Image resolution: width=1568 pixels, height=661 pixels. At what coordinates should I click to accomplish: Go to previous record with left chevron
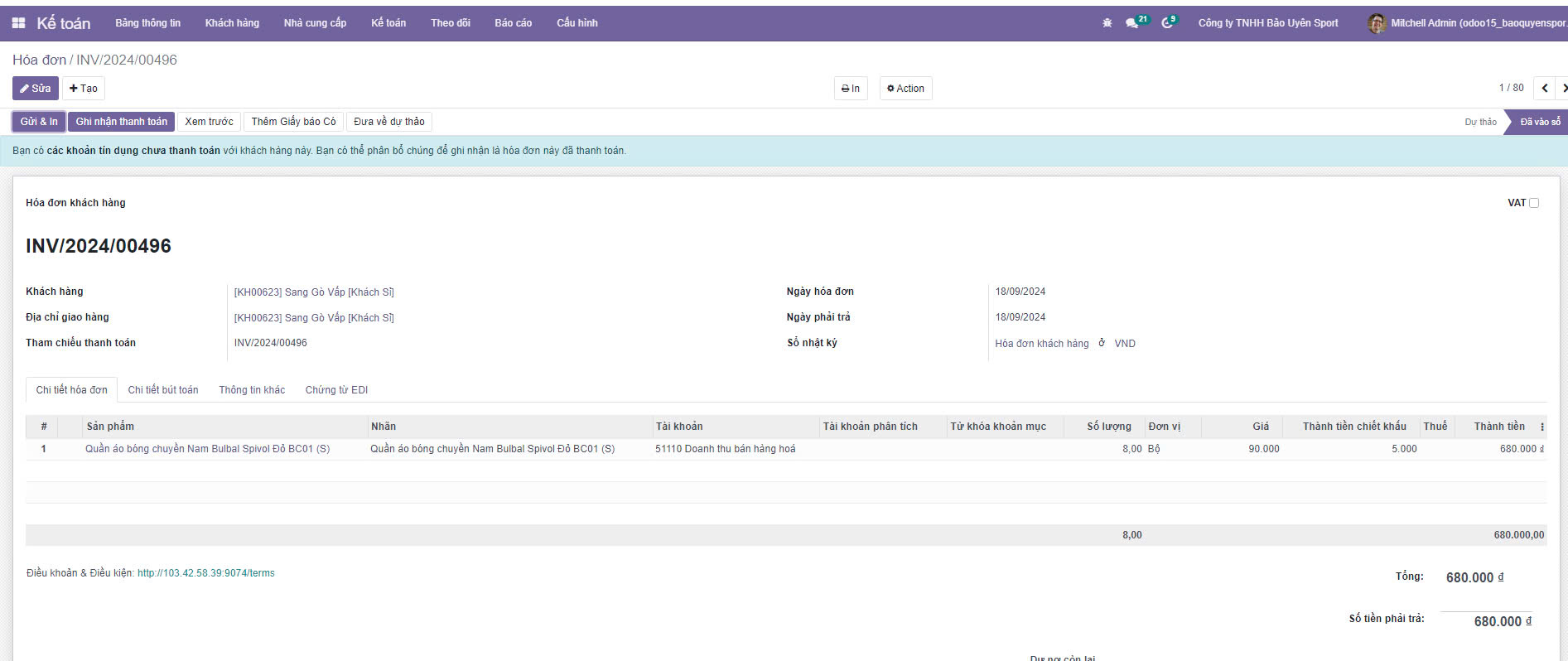pyautogui.click(x=1545, y=88)
